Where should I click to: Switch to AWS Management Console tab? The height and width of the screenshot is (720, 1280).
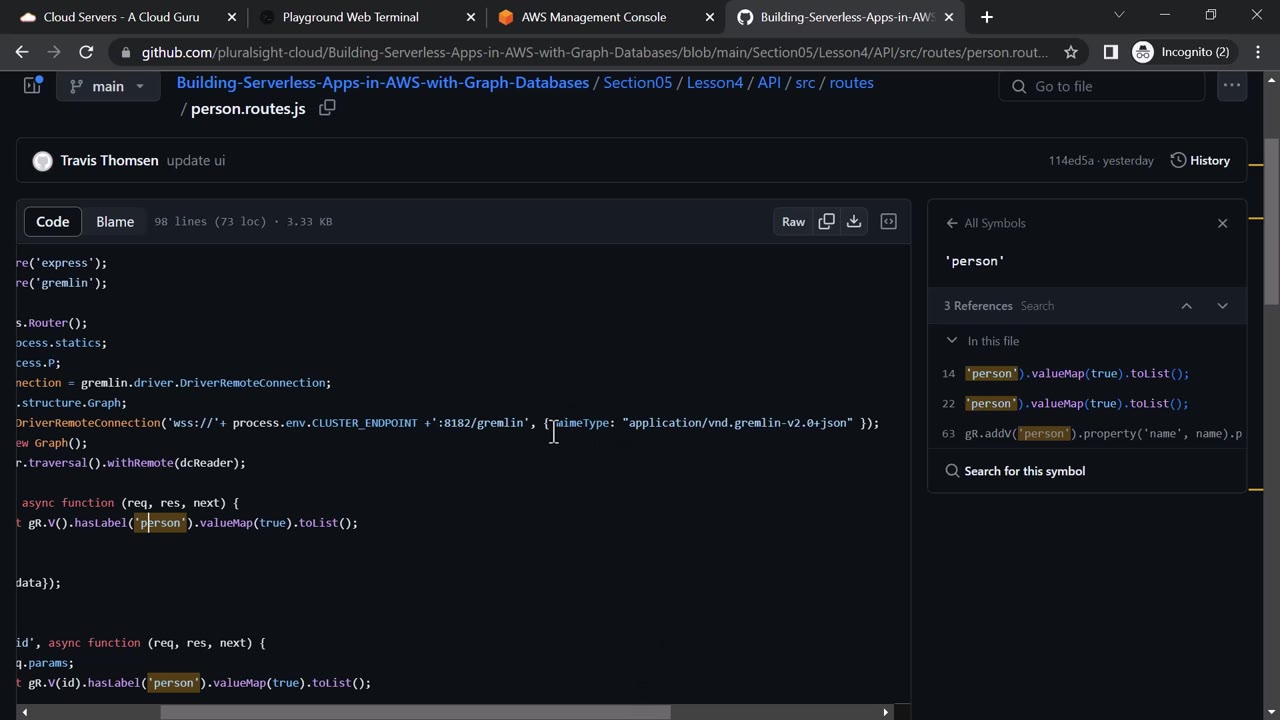click(x=593, y=17)
